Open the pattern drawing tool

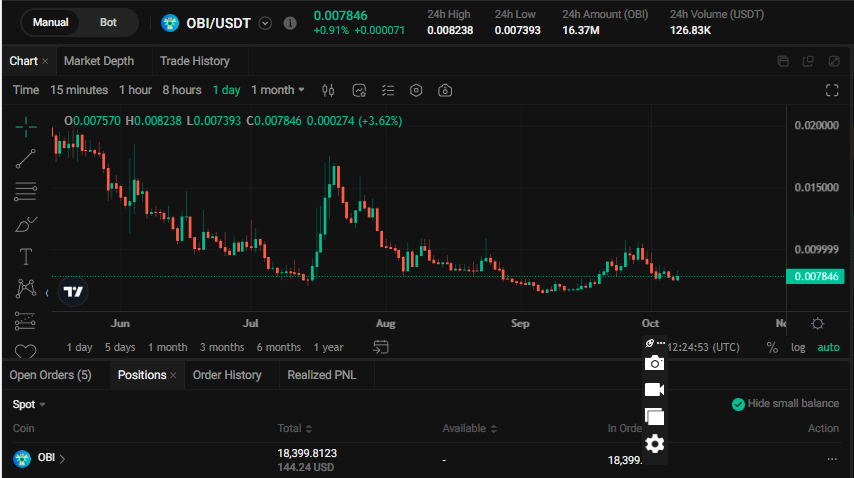tap(26, 288)
